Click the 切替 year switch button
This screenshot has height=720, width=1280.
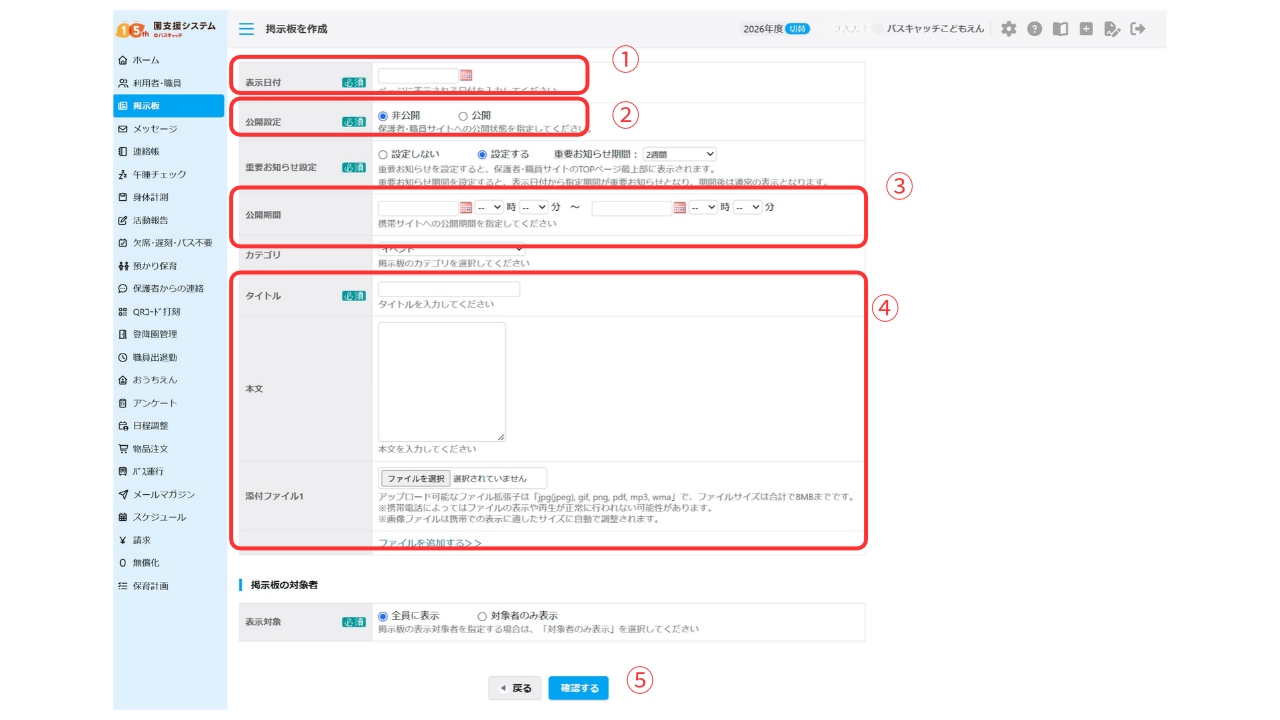pos(798,29)
